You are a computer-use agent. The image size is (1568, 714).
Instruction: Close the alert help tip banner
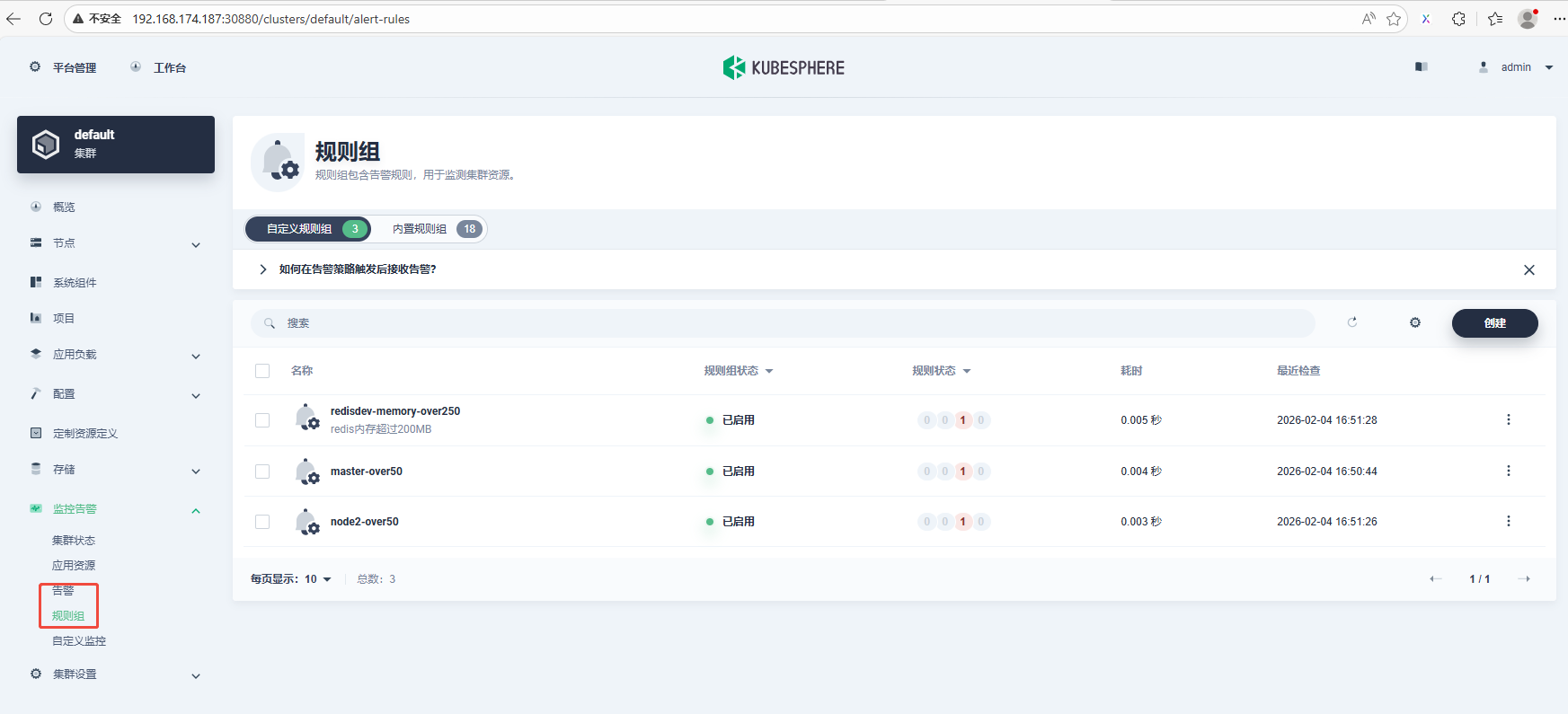point(1528,269)
